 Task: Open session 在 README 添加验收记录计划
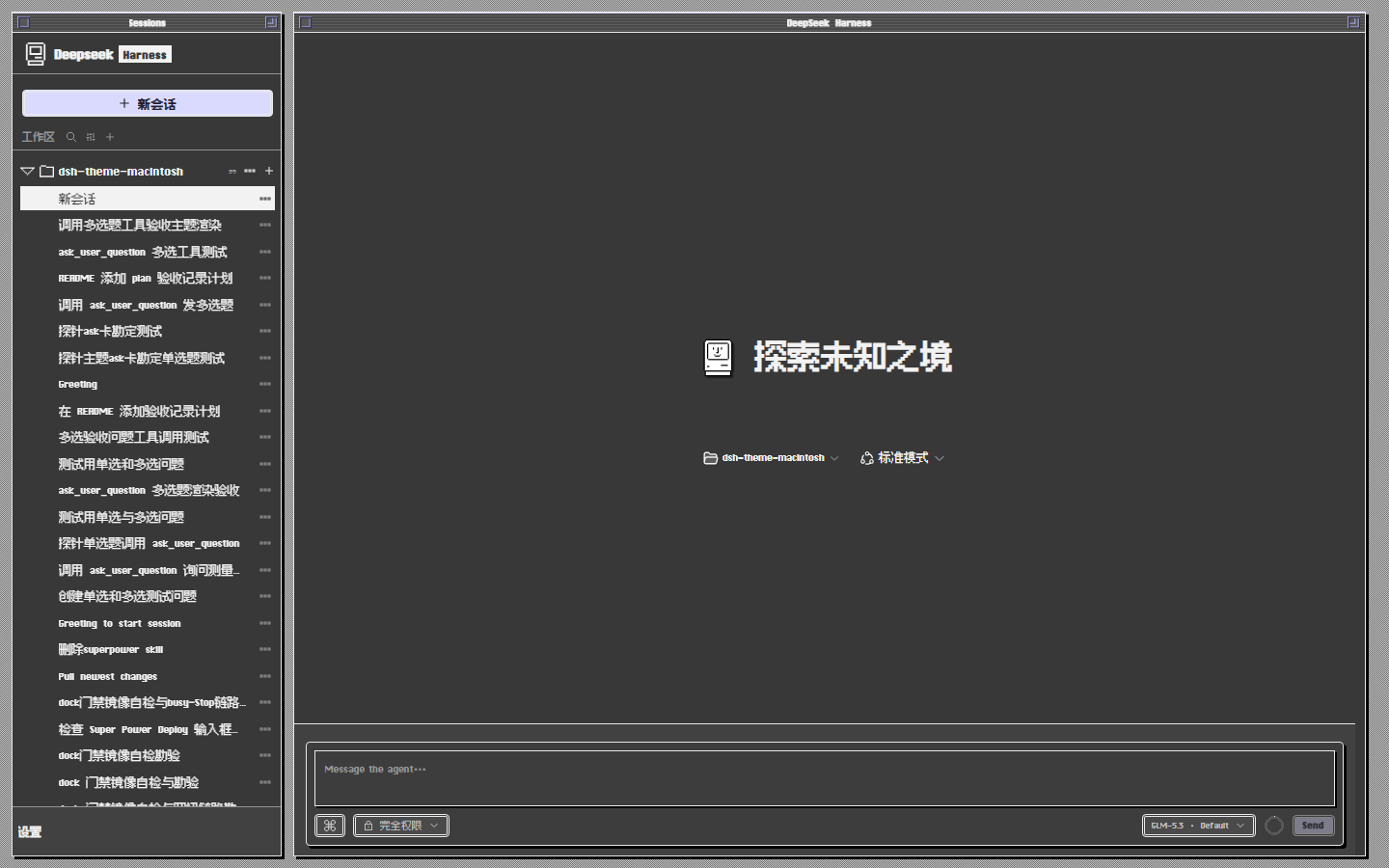(148, 411)
